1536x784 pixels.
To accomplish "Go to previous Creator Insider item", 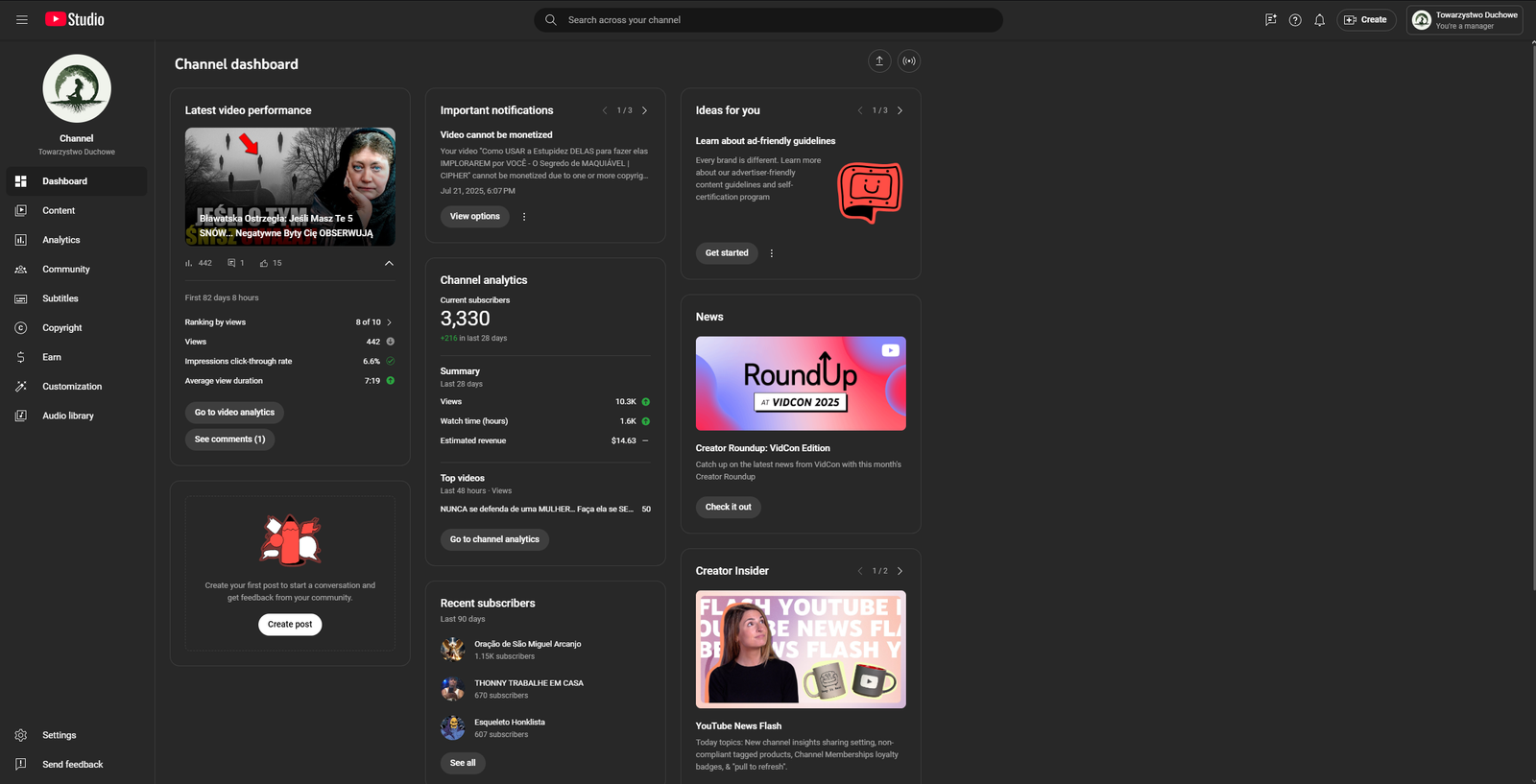I will tap(860, 571).
